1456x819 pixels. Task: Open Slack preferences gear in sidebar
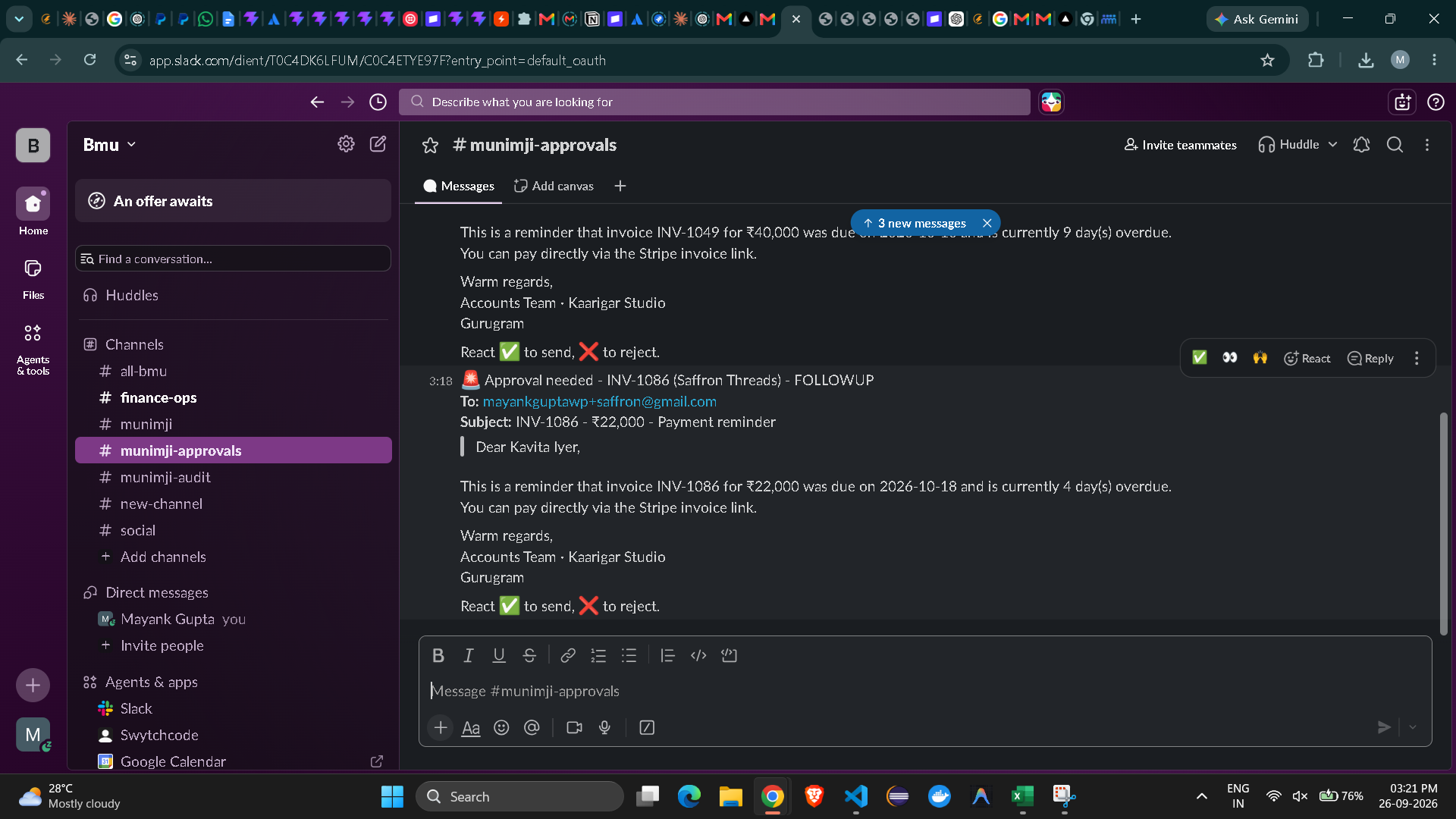[x=346, y=144]
